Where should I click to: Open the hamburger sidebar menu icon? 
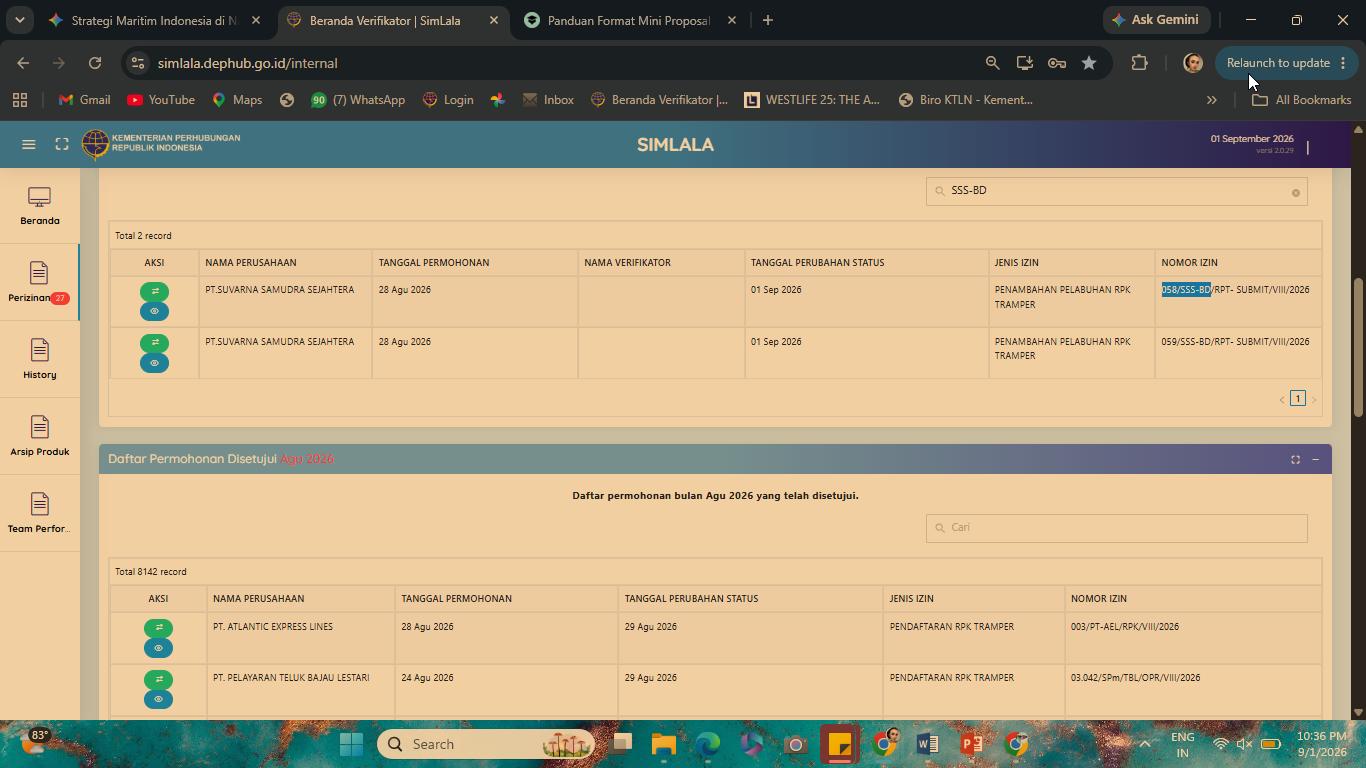[x=29, y=145]
